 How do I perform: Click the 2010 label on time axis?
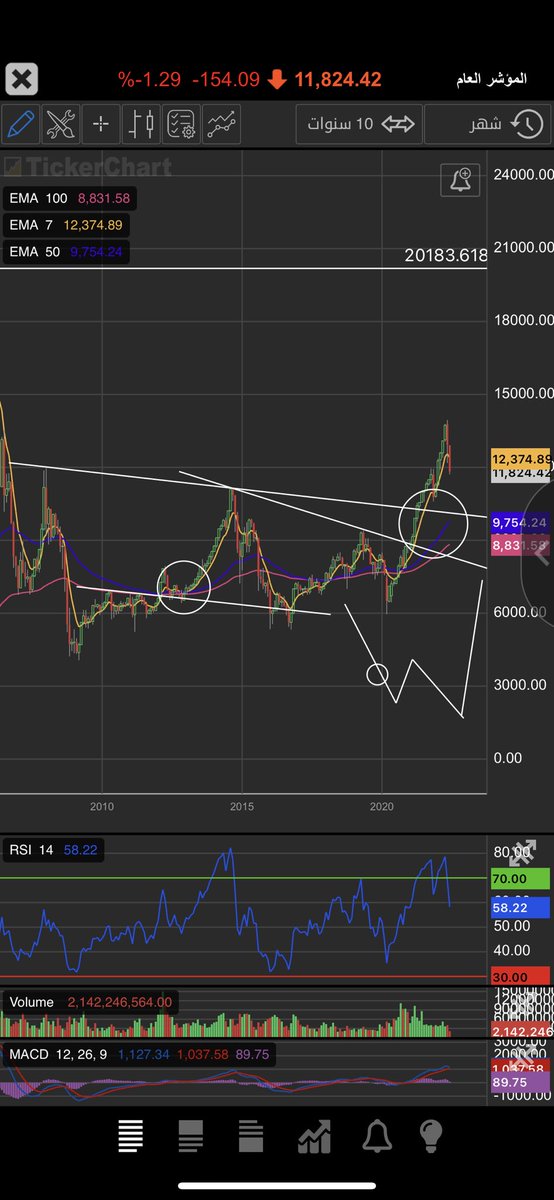(x=100, y=806)
